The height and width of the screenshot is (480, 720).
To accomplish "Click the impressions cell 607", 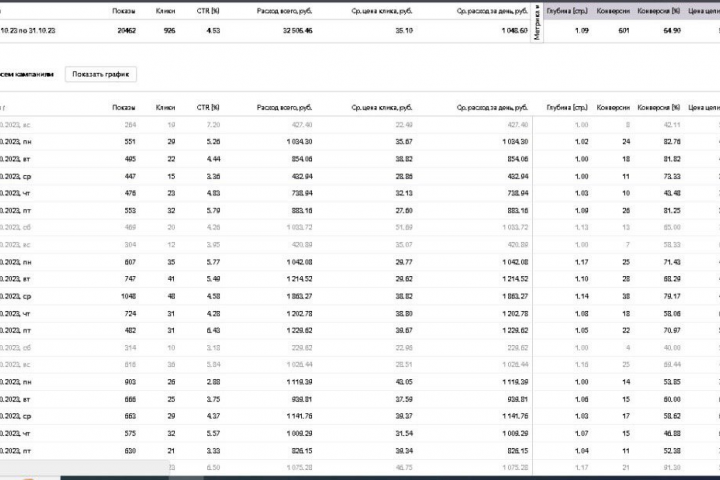I will click(x=130, y=262).
